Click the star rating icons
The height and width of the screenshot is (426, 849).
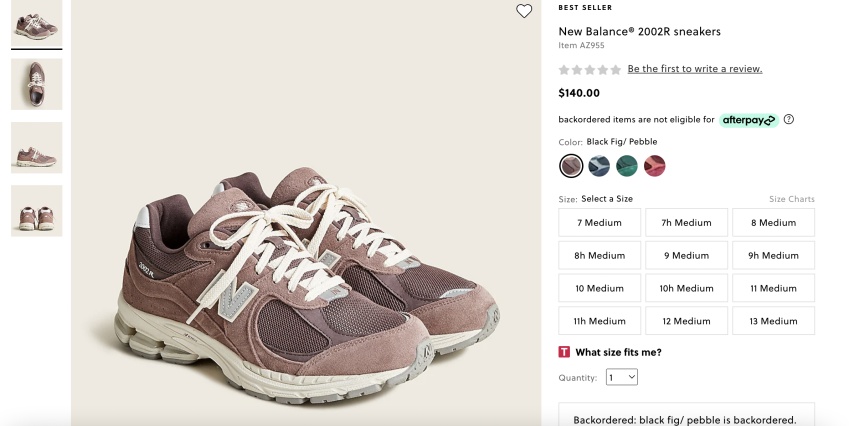(589, 70)
